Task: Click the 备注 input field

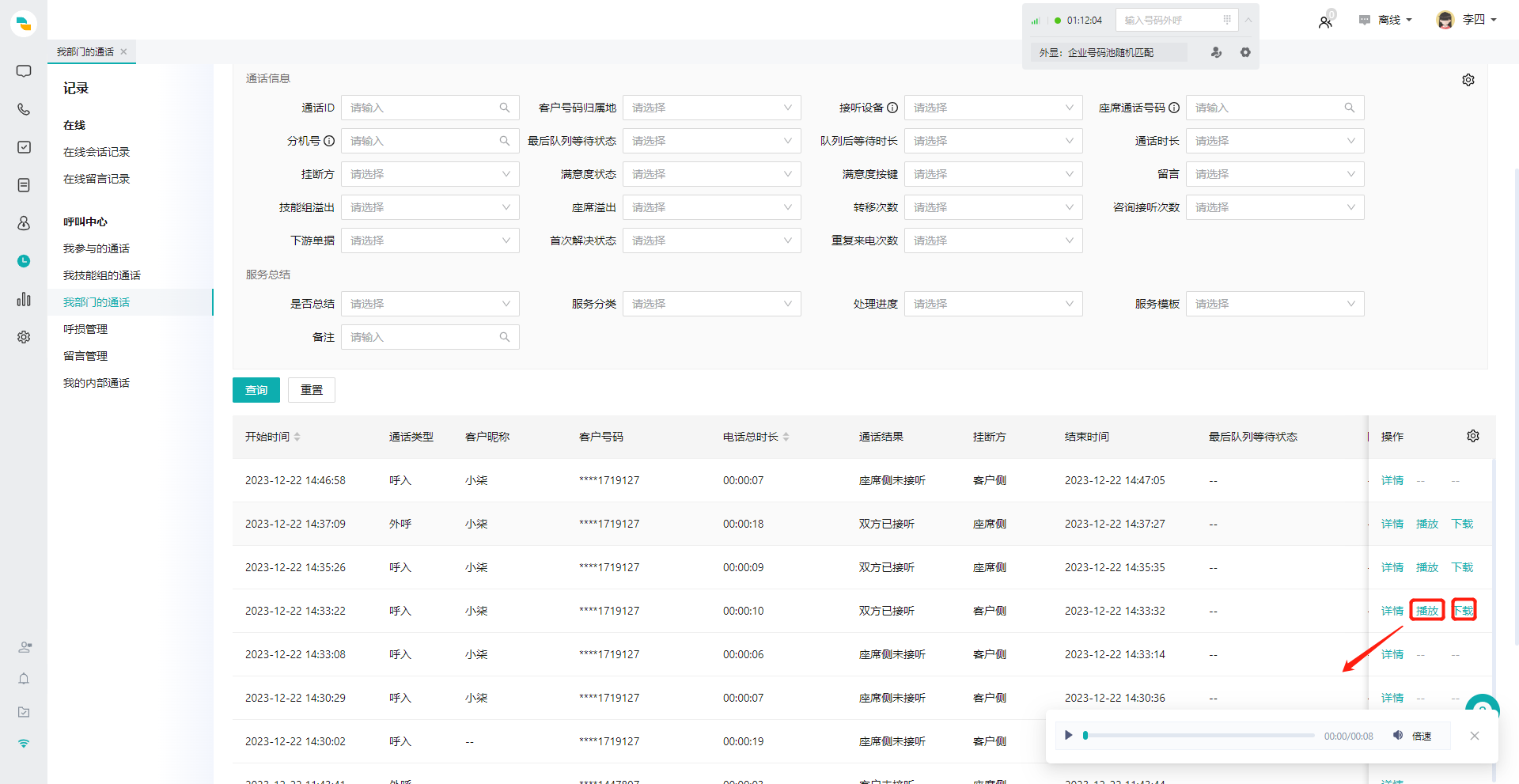Action: (430, 337)
